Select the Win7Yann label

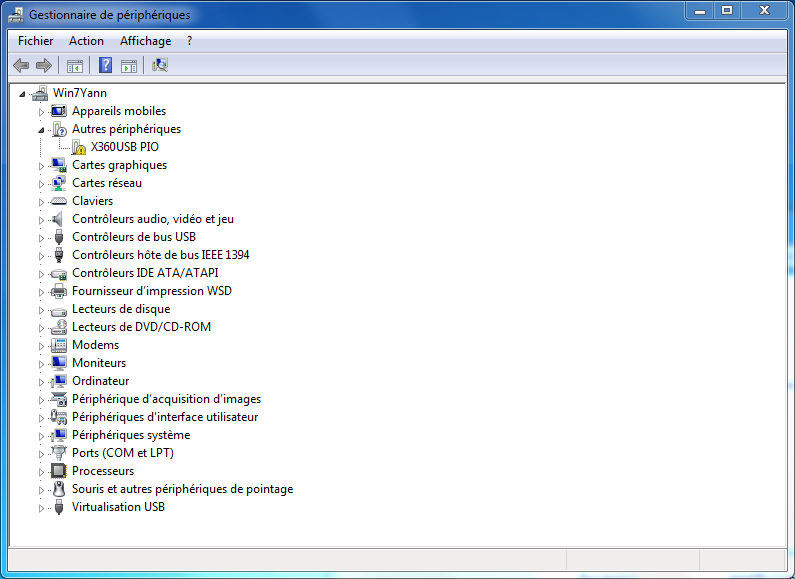coord(80,93)
